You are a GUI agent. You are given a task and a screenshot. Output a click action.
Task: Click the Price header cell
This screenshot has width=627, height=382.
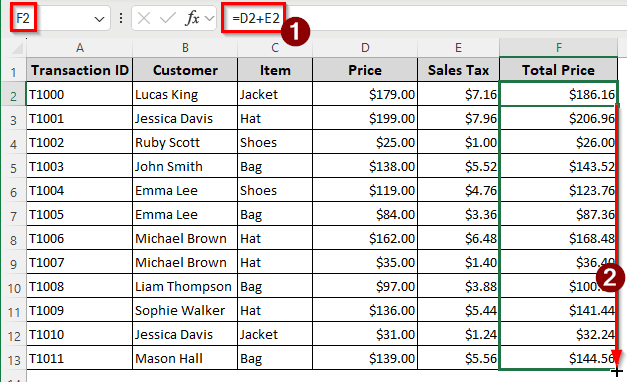pos(365,70)
